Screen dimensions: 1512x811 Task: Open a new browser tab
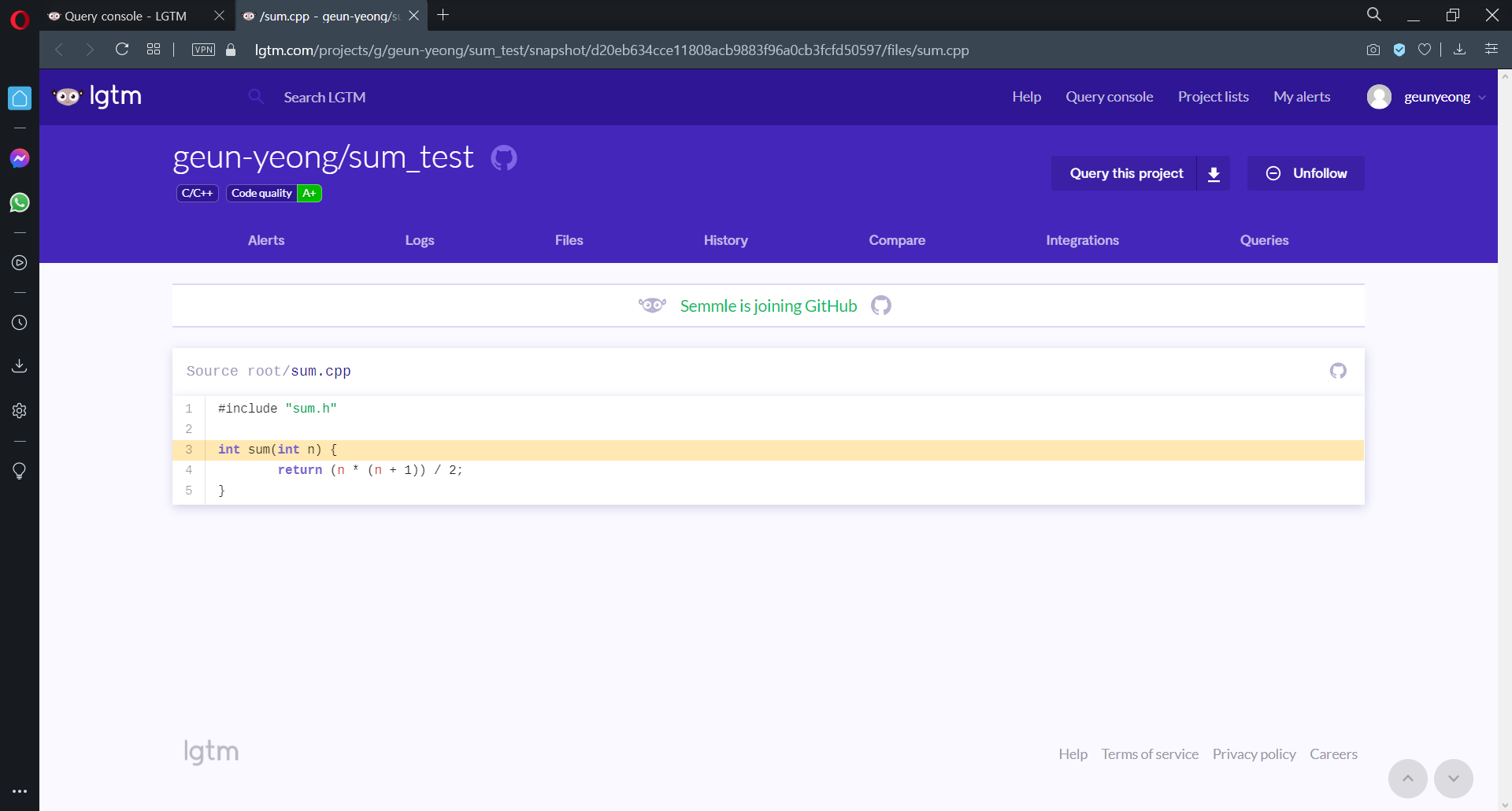[443, 15]
